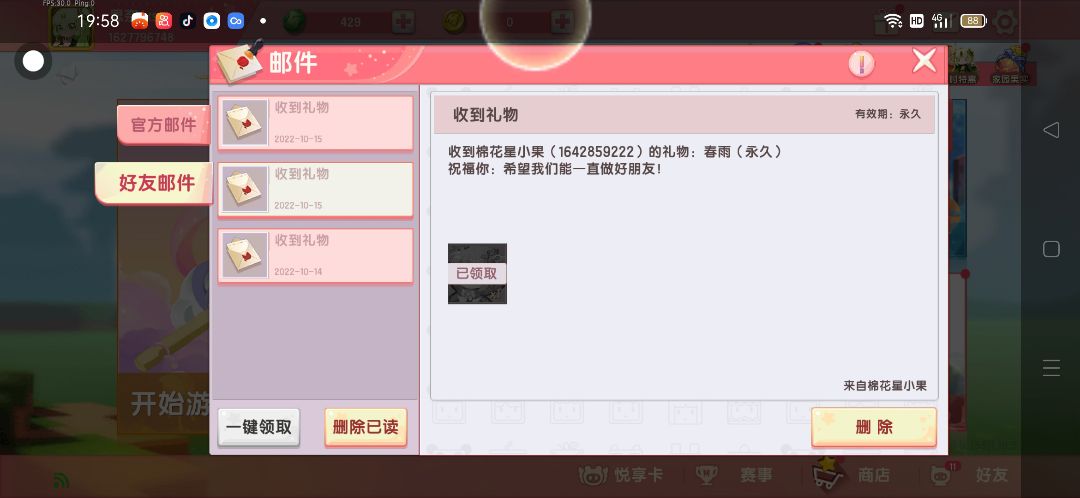Open the first gift mail dated 2022-10-15
Screen dimensions: 1080x498
[315, 123]
